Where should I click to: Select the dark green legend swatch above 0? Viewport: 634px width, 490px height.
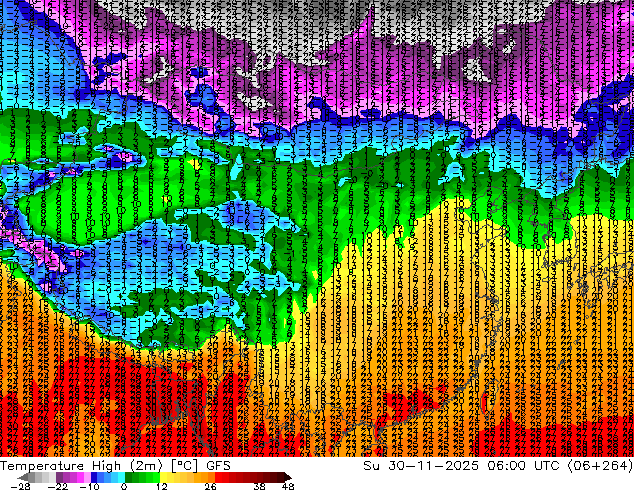coord(128,477)
